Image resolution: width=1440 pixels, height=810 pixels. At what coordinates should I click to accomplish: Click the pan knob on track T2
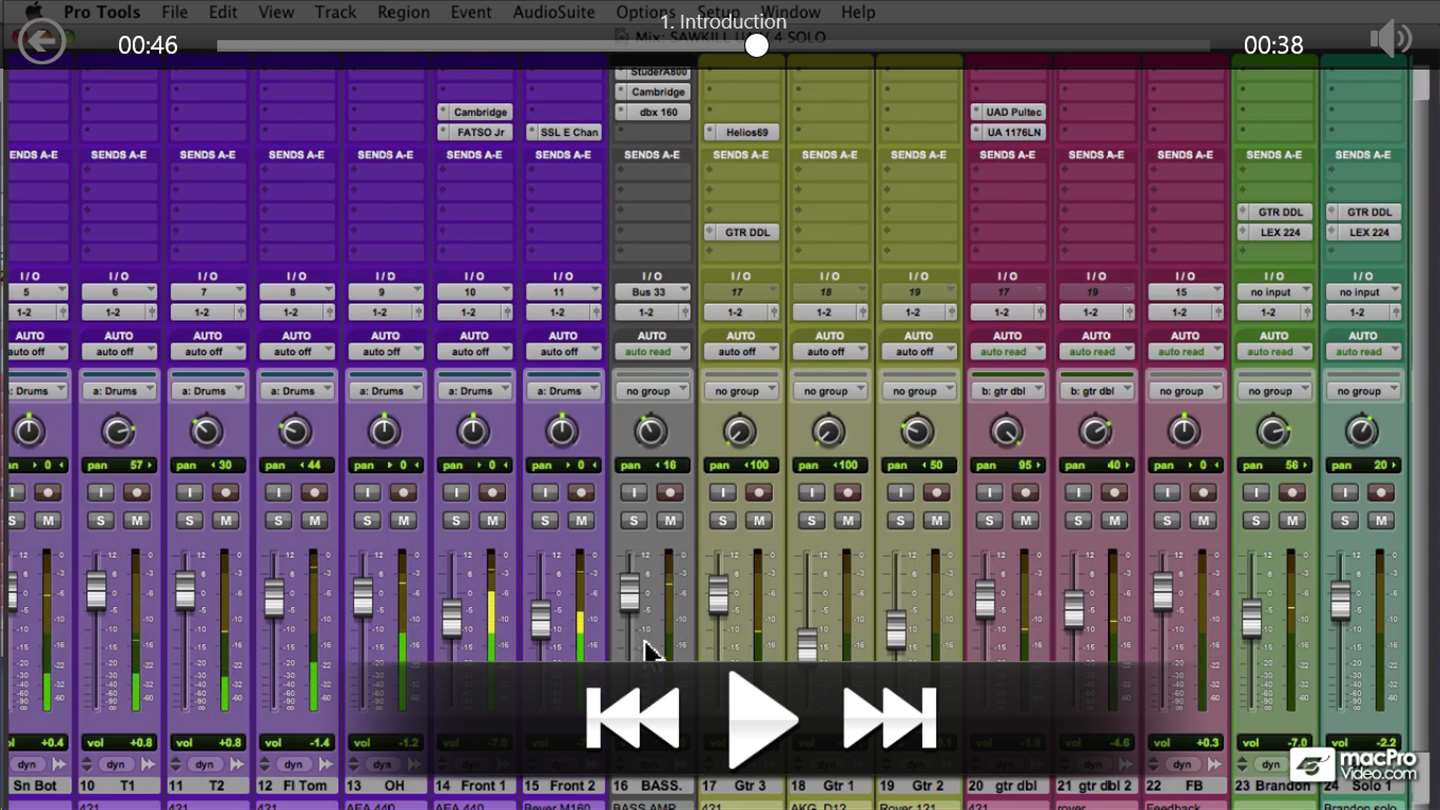click(206, 431)
